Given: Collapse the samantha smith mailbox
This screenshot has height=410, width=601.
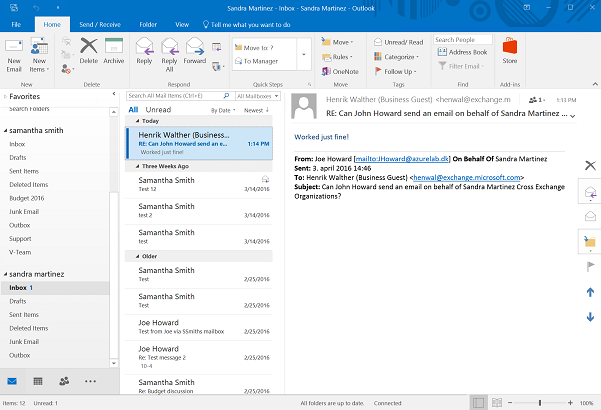Looking at the screenshot, I should 5,131.
